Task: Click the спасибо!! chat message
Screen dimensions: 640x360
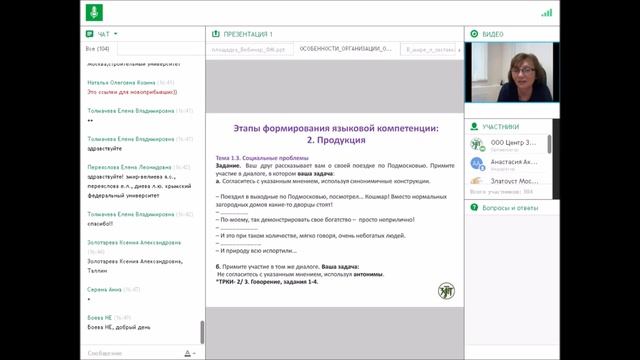Action: click(100, 224)
